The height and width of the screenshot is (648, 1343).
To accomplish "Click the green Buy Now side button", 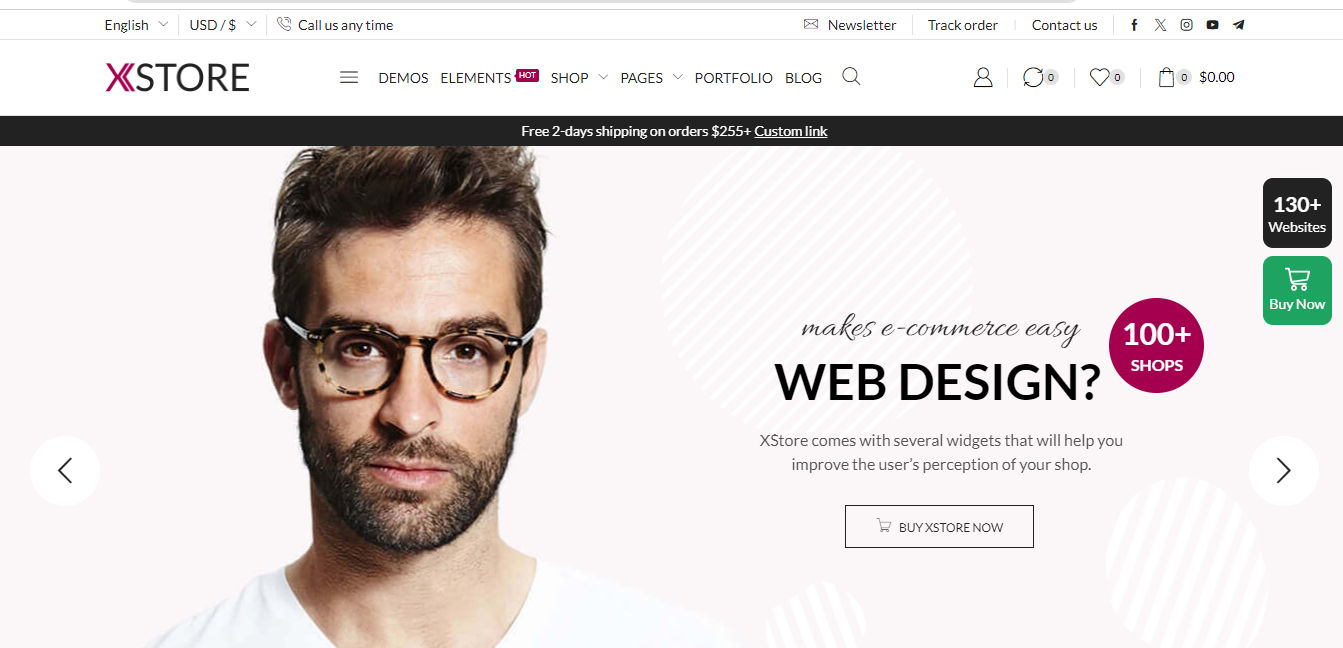I will pyautogui.click(x=1297, y=290).
